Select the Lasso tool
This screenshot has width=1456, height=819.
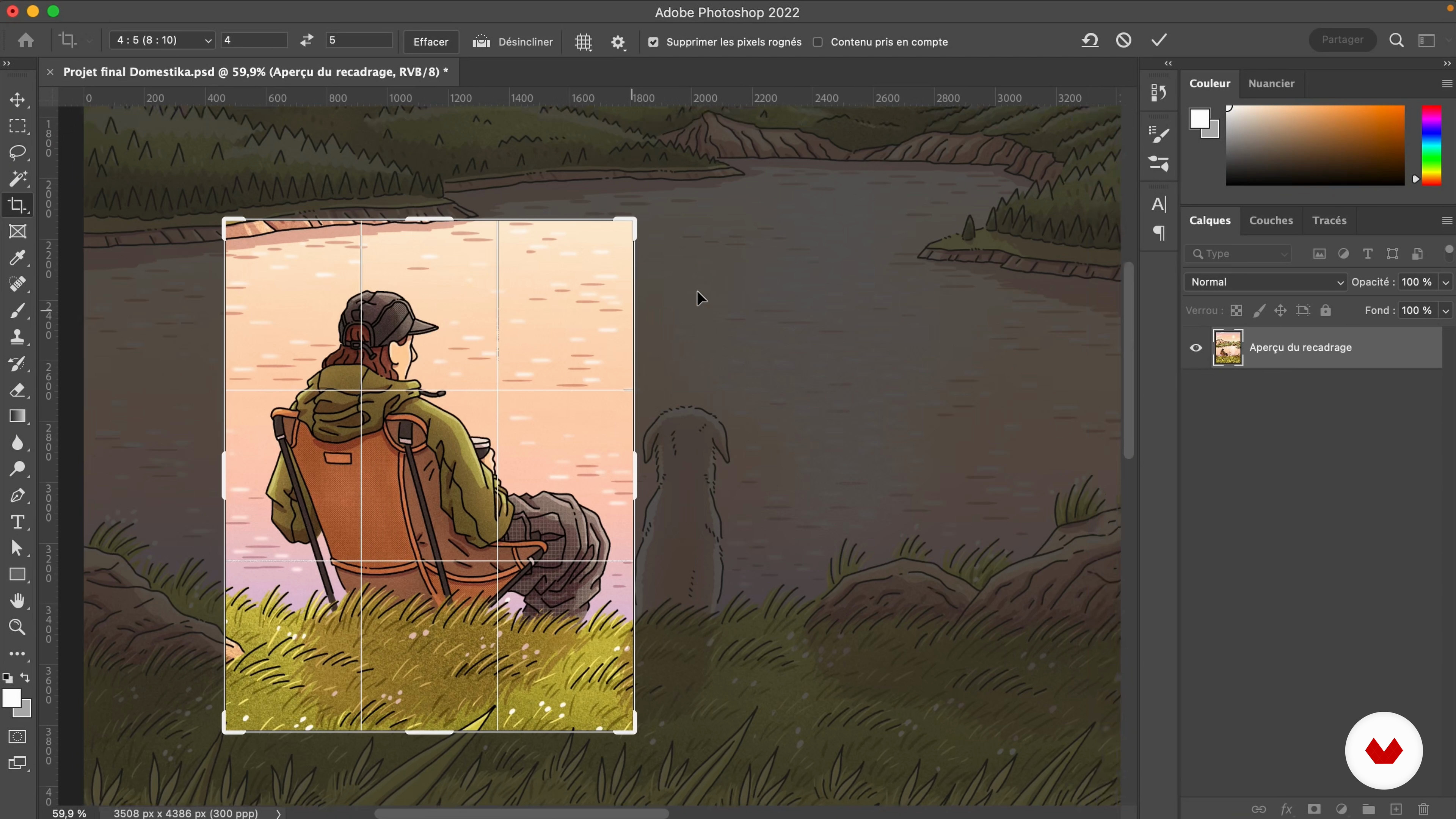(x=17, y=152)
